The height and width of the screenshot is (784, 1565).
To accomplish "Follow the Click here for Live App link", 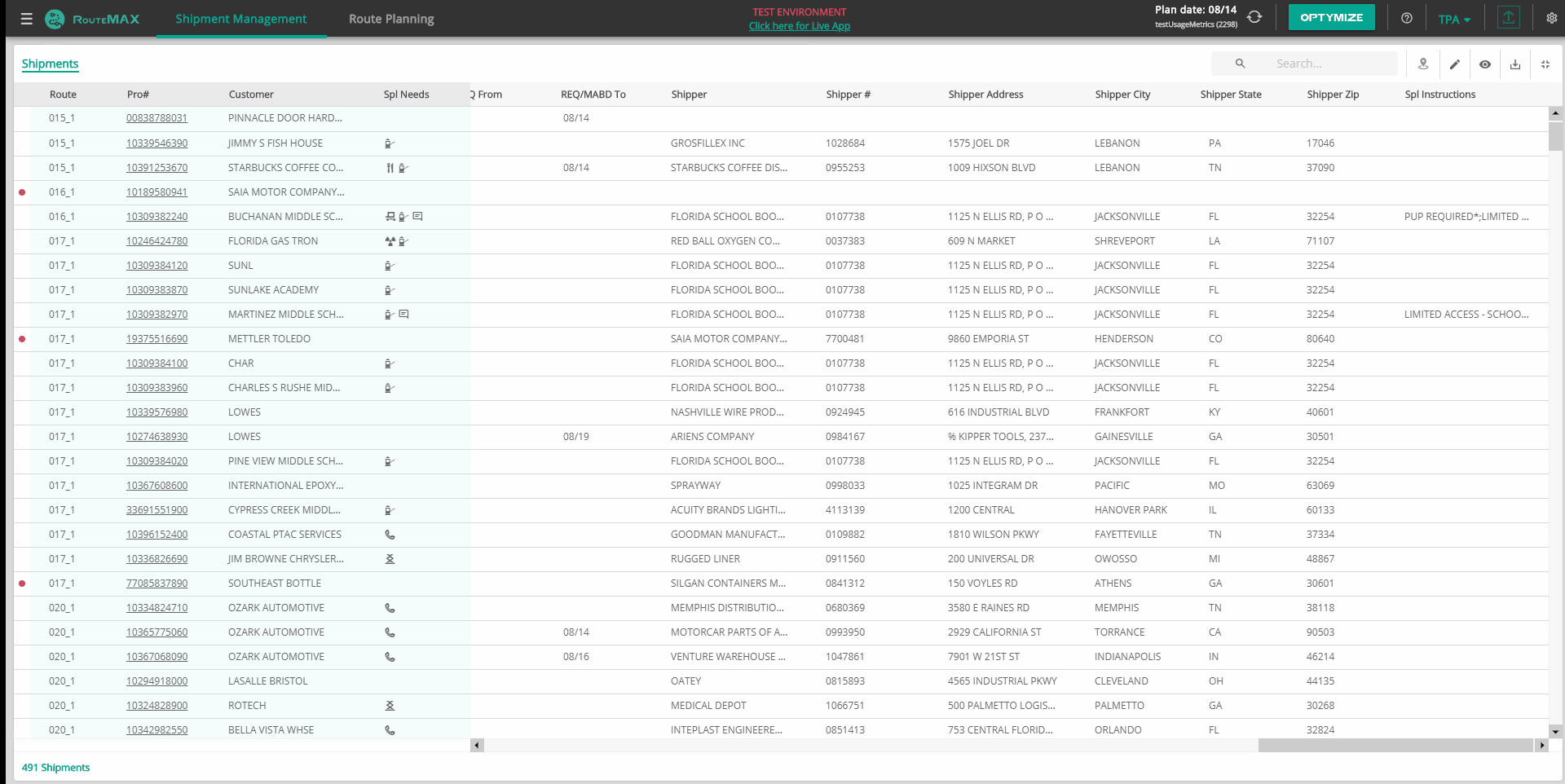I will point(799,26).
